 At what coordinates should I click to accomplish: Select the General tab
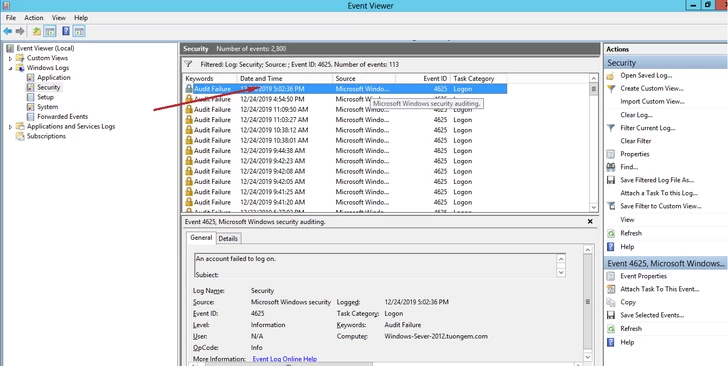201,237
